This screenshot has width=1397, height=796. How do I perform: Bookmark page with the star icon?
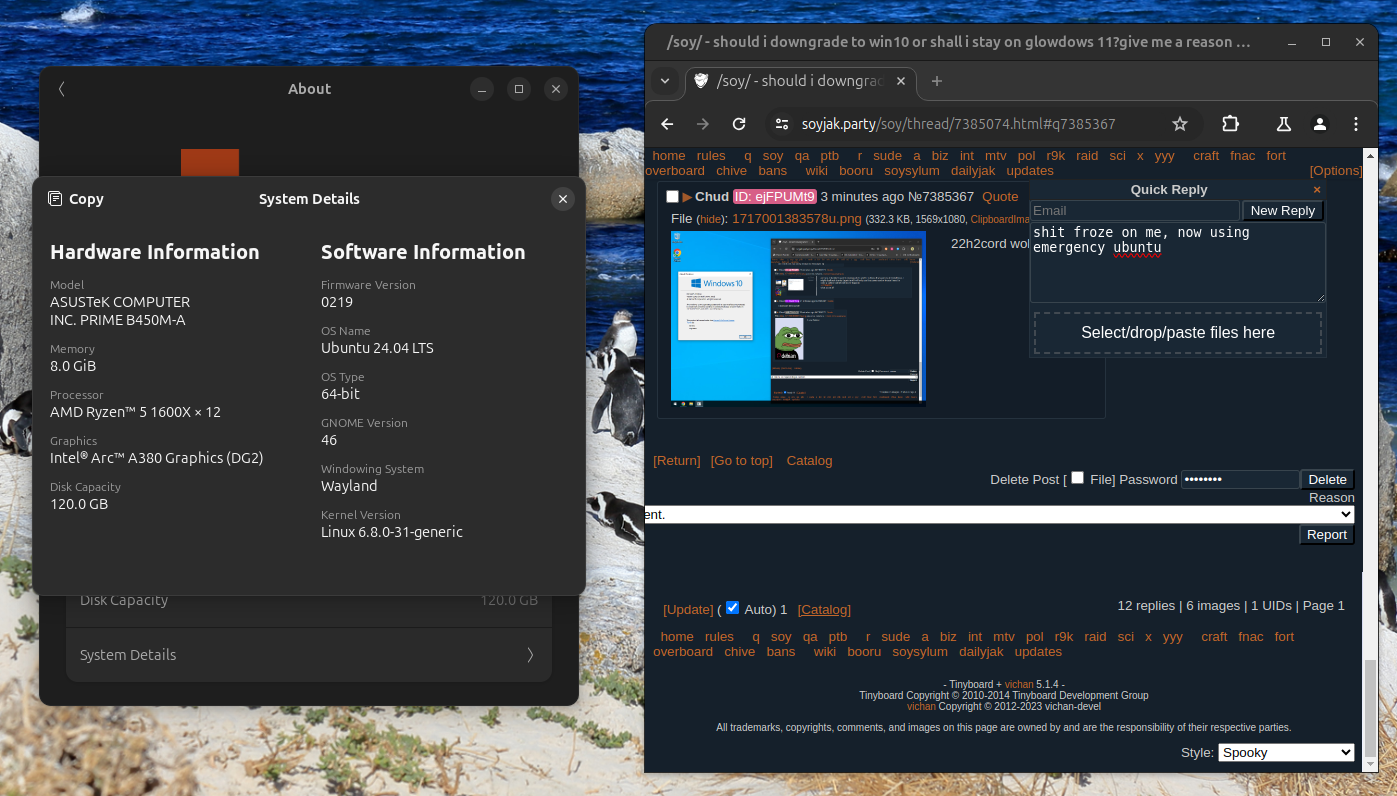coord(1180,124)
